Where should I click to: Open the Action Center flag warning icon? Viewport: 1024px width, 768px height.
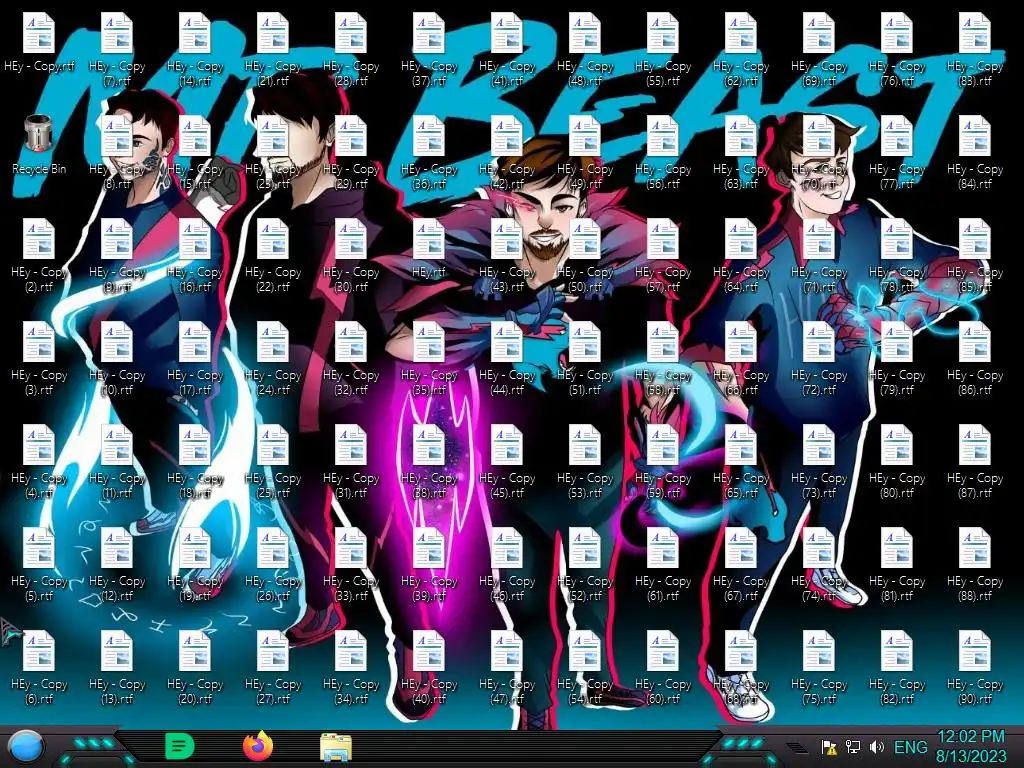[x=829, y=747]
